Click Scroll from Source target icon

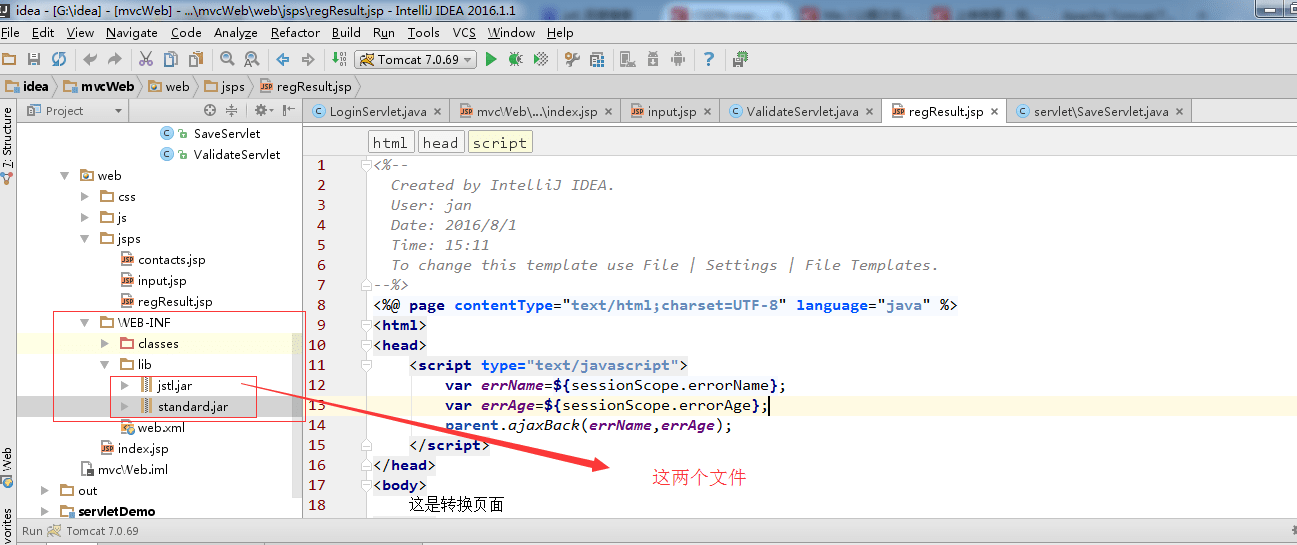pyautogui.click(x=210, y=111)
